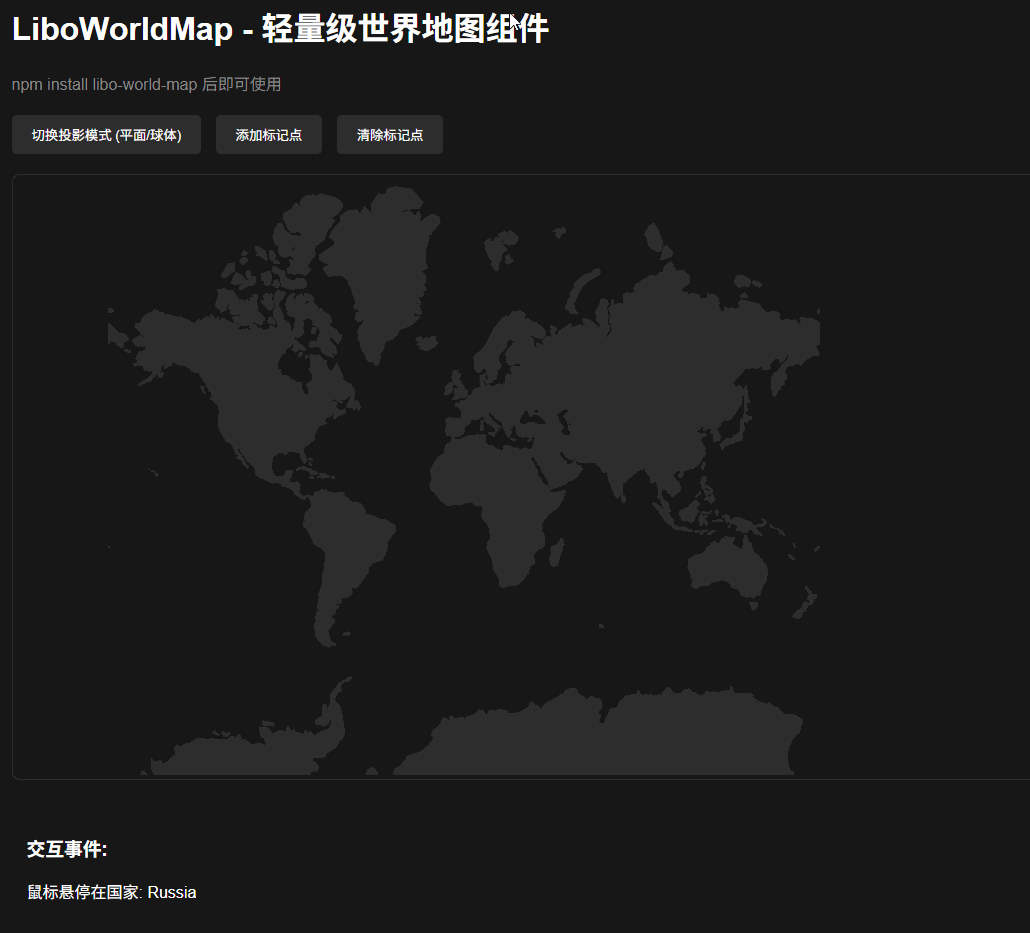1030x933 pixels.
Task: Click the 添加标记点 button
Action: [x=269, y=135]
